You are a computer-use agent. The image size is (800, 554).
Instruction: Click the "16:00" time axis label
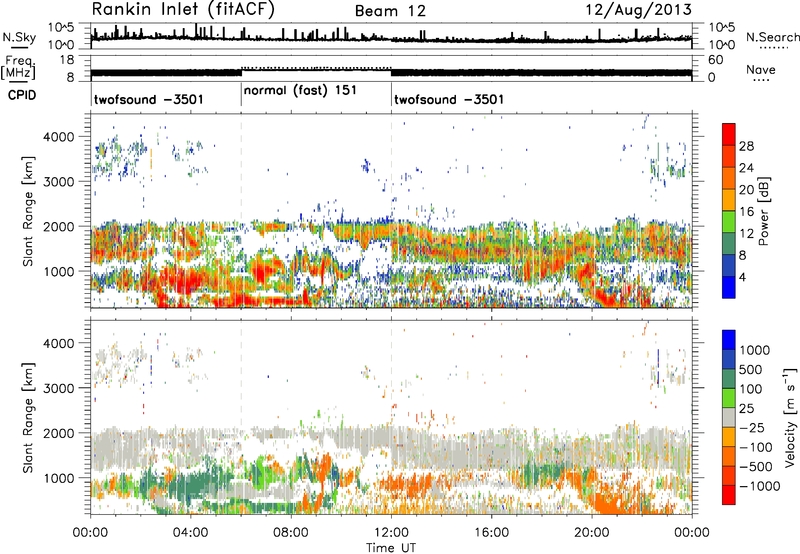[x=491, y=533]
